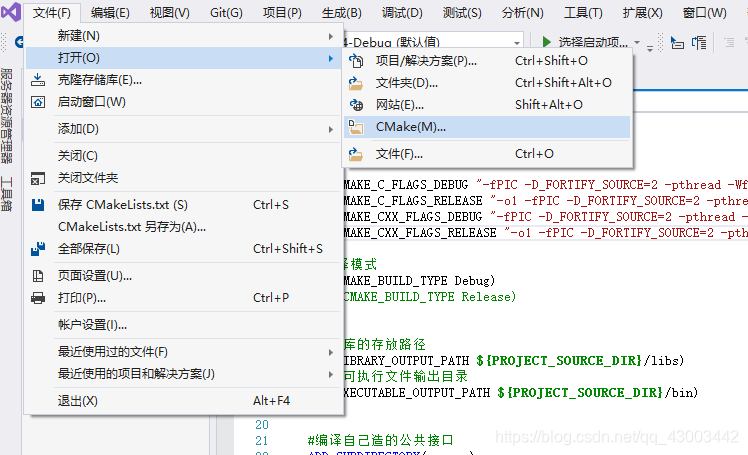Open the 测试(S) menu
Viewport: 748px width, 455px height.
coord(462,12)
